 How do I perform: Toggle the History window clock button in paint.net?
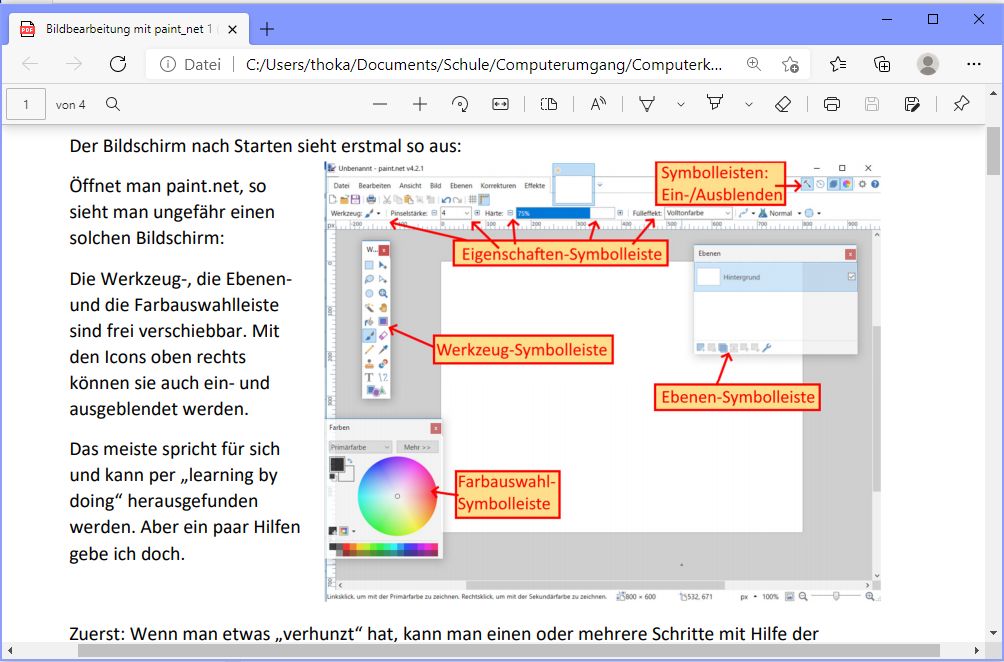tap(820, 184)
